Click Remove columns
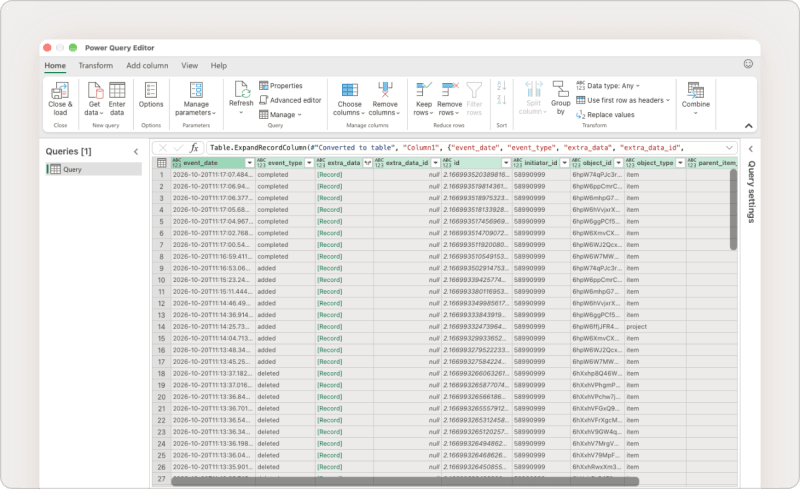The image size is (800, 489). coord(385,99)
